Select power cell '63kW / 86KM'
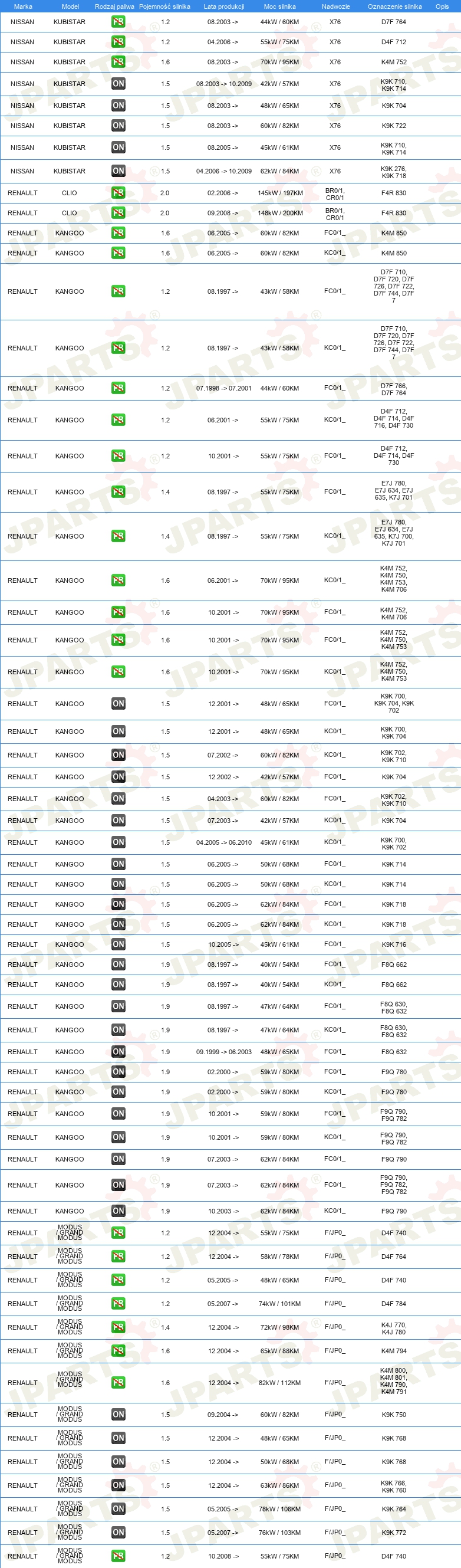The image size is (461, 1568). click(x=280, y=1486)
